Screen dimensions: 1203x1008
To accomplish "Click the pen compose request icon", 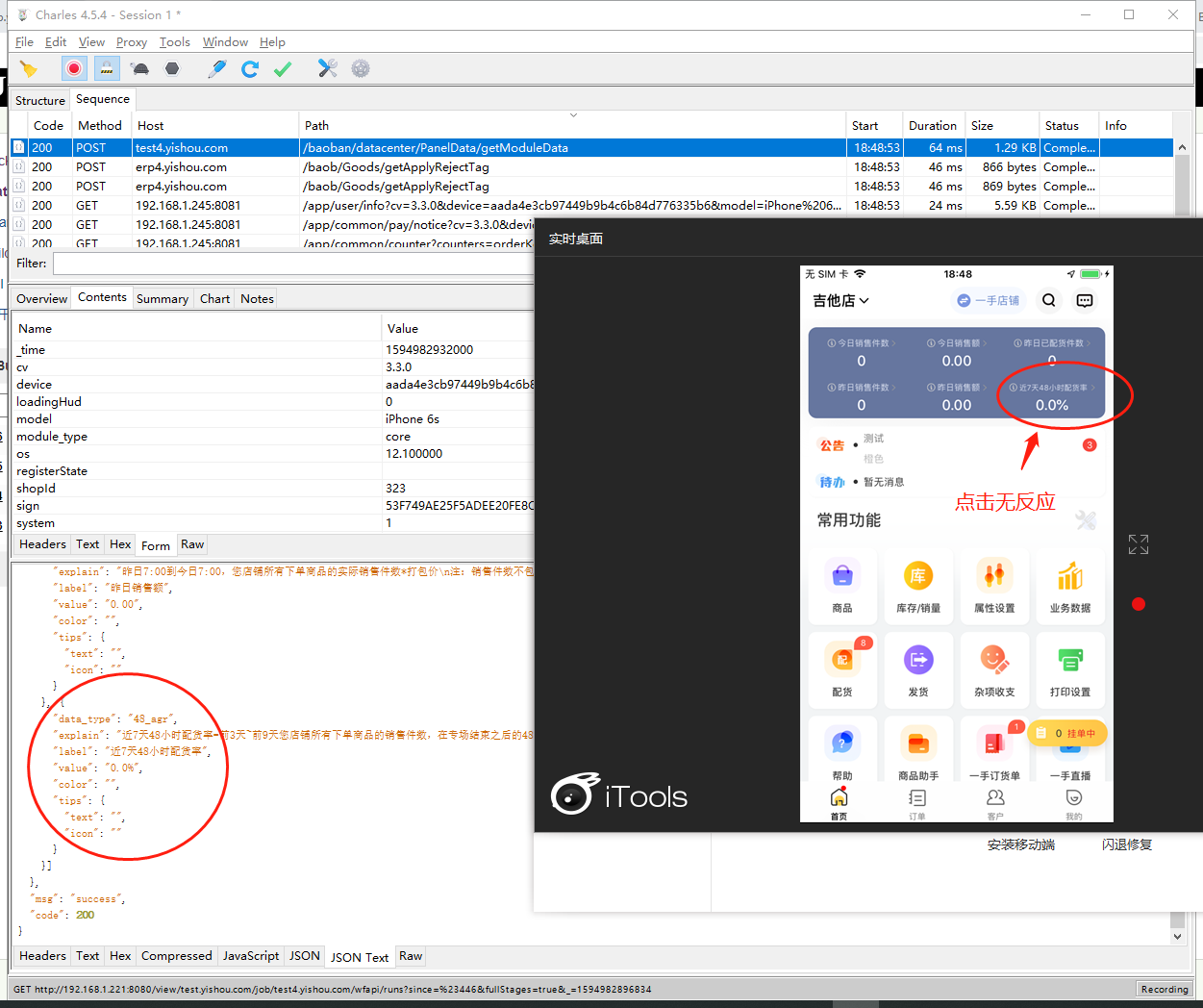I will [217, 68].
